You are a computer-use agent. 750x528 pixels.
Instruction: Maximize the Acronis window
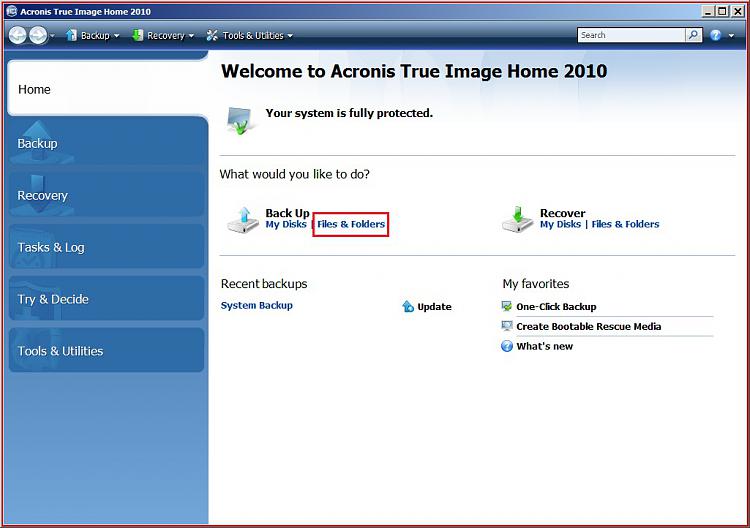click(x=722, y=11)
